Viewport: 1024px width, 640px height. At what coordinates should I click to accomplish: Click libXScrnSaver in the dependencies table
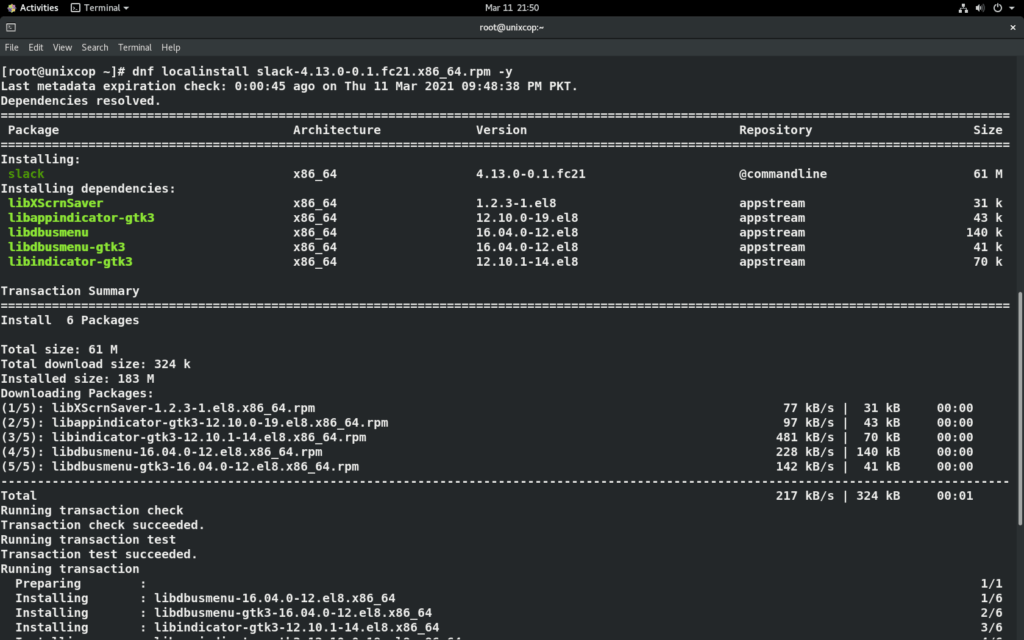[x=56, y=203]
